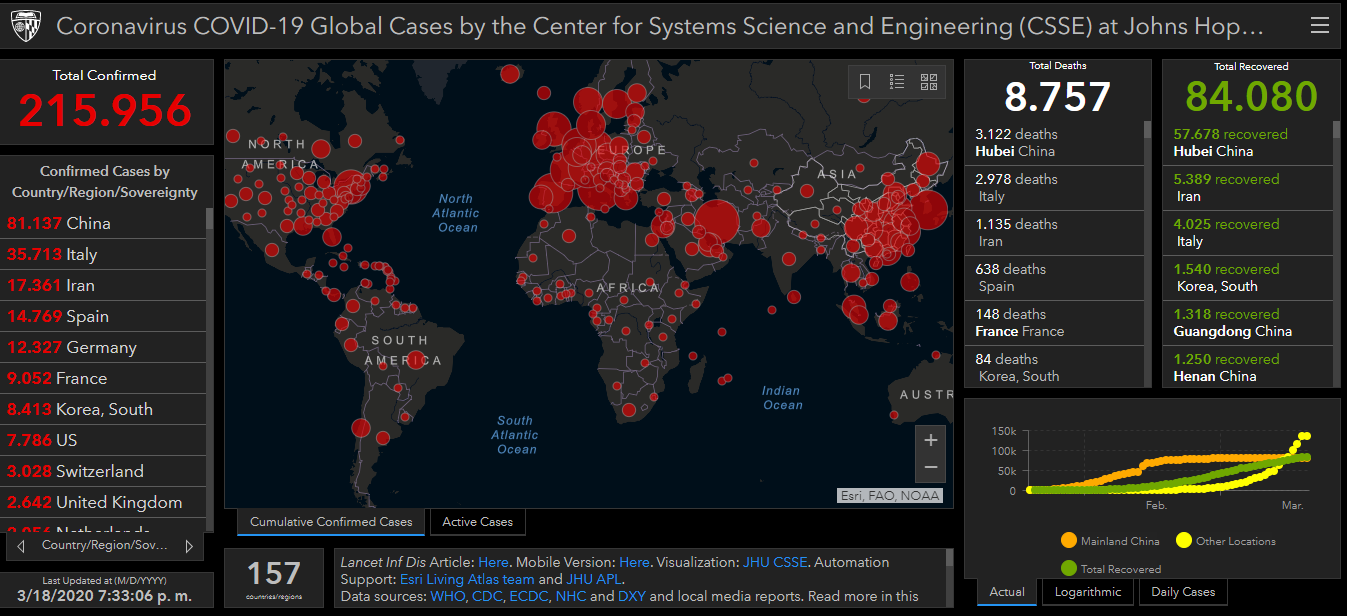
Task: Toggle Other Locations legend series
Action: click(x=1225, y=541)
